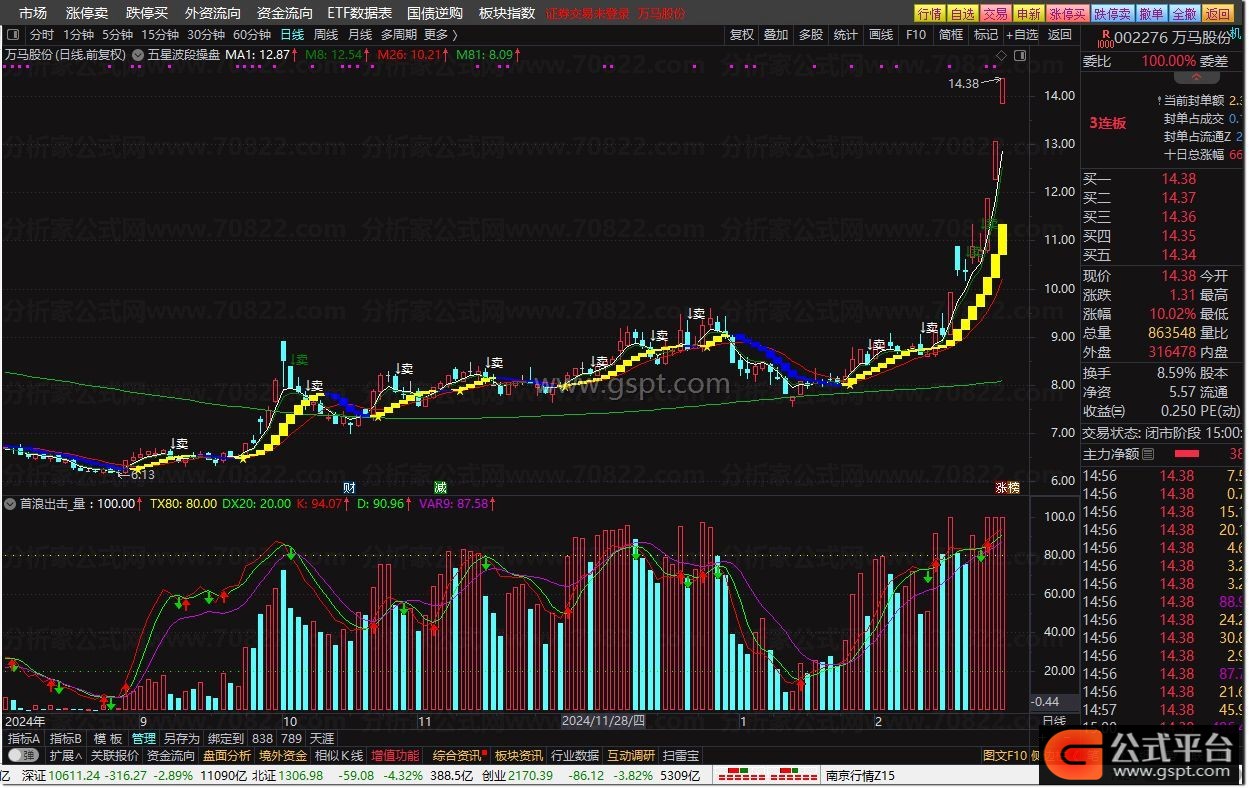Click the pink 涨停买 button
Image resolution: width=1249 pixels, height=788 pixels.
(1067, 13)
